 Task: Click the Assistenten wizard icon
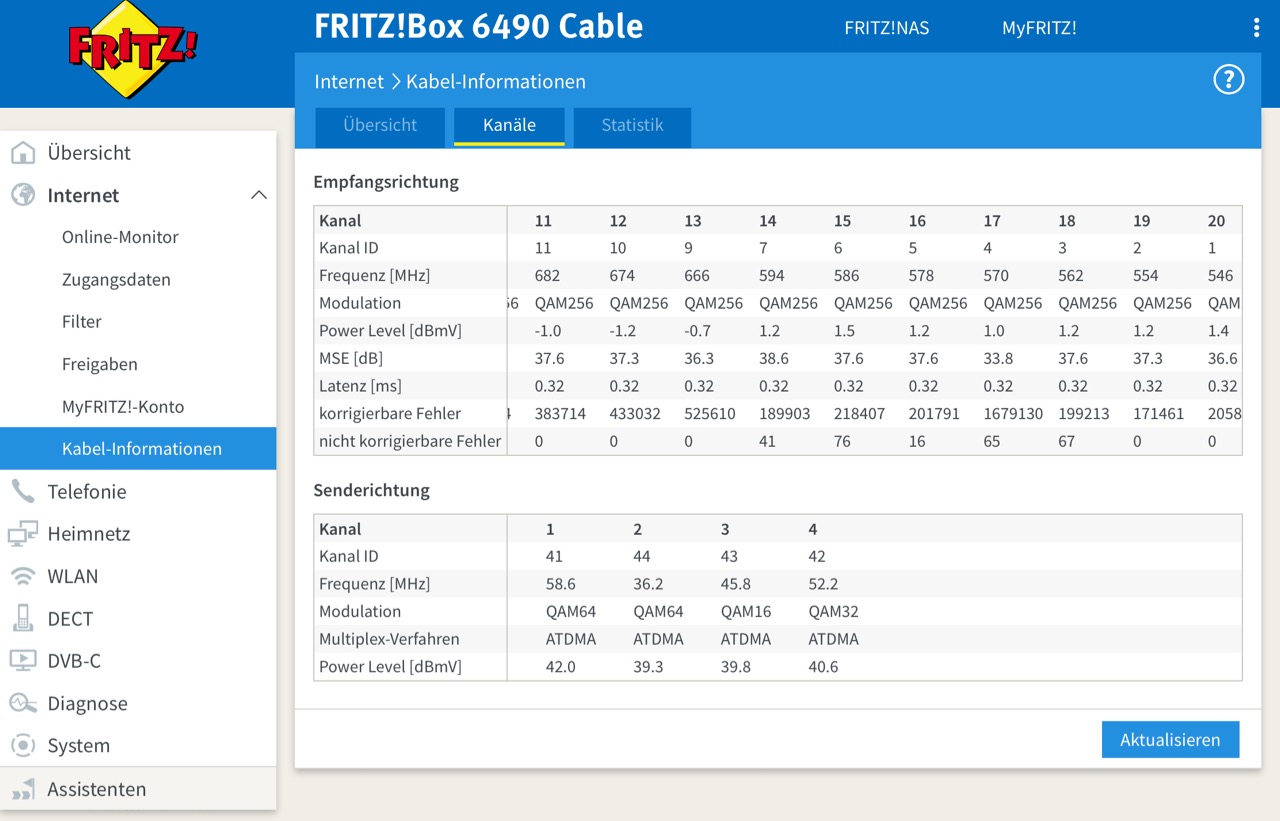point(22,789)
